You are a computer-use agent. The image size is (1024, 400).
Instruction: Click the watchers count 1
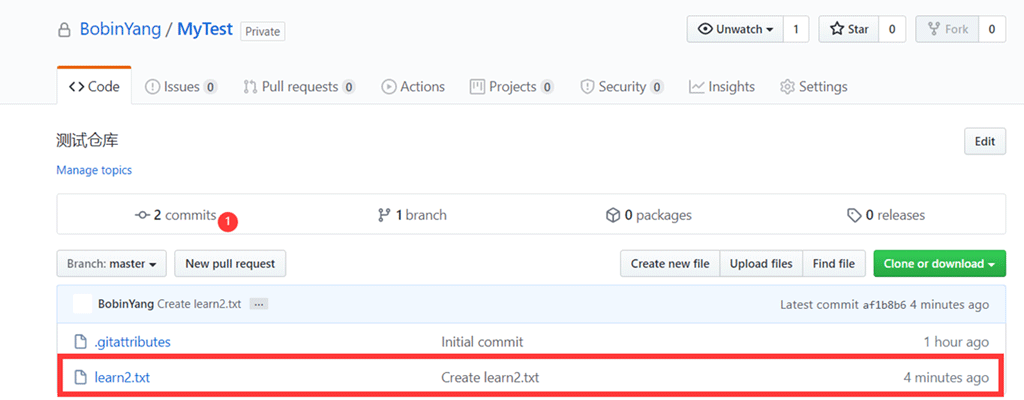[795, 29]
